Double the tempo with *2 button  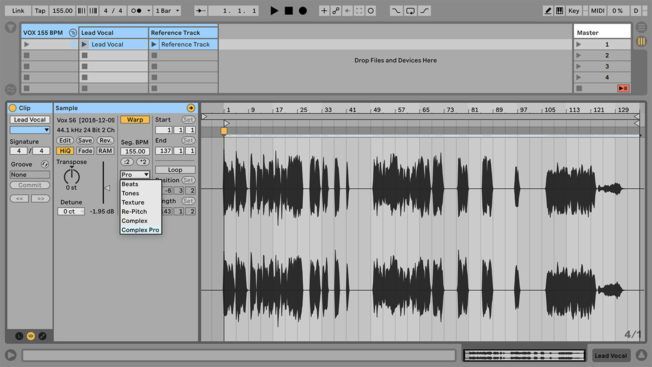tap(143, 162)
